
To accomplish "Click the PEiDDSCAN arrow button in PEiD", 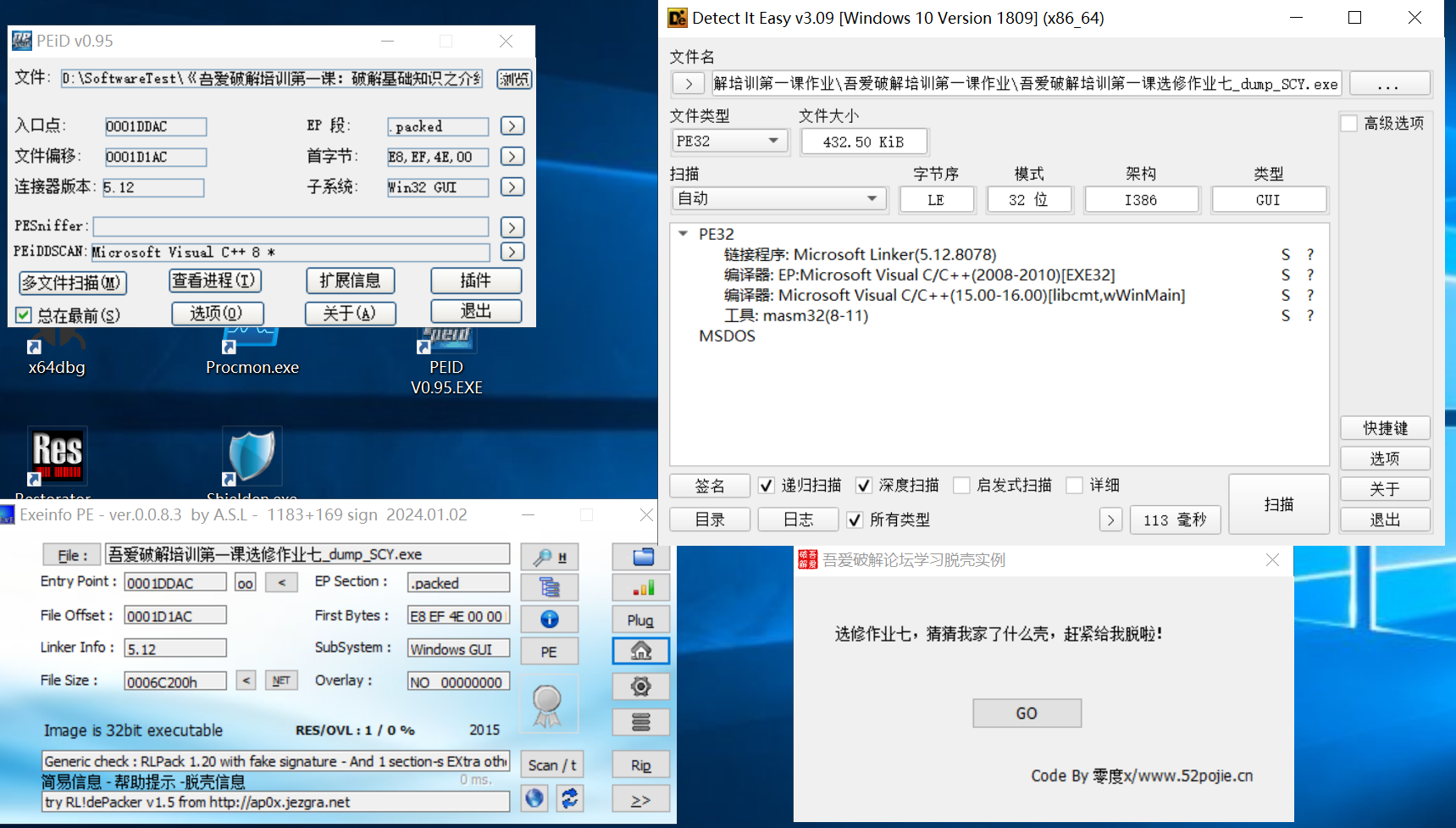I will [512, 251].
